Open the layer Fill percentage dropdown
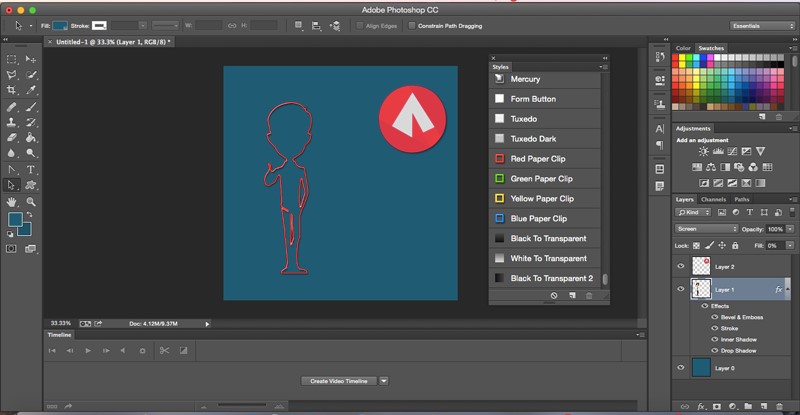This screenshot has height=415, width=800. pos(790,246)
